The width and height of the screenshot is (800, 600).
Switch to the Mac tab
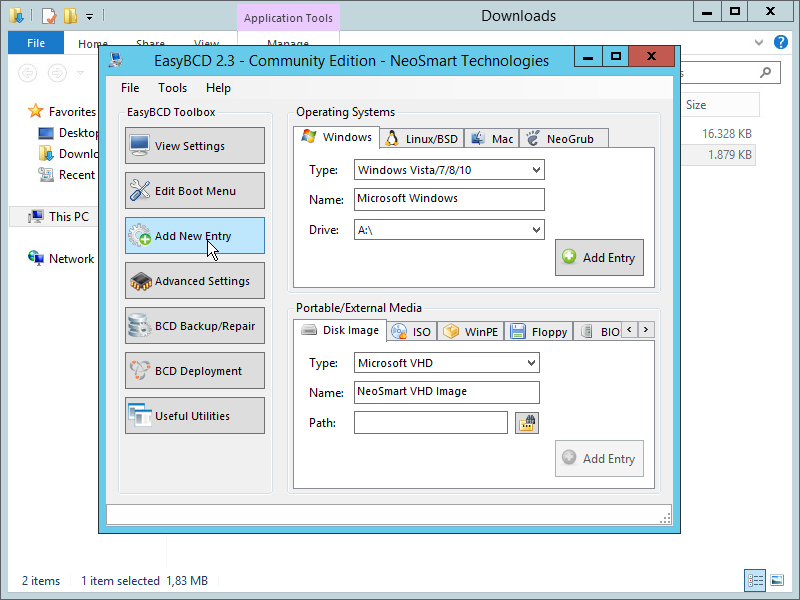pyautogui.click(x=492, y=139)
